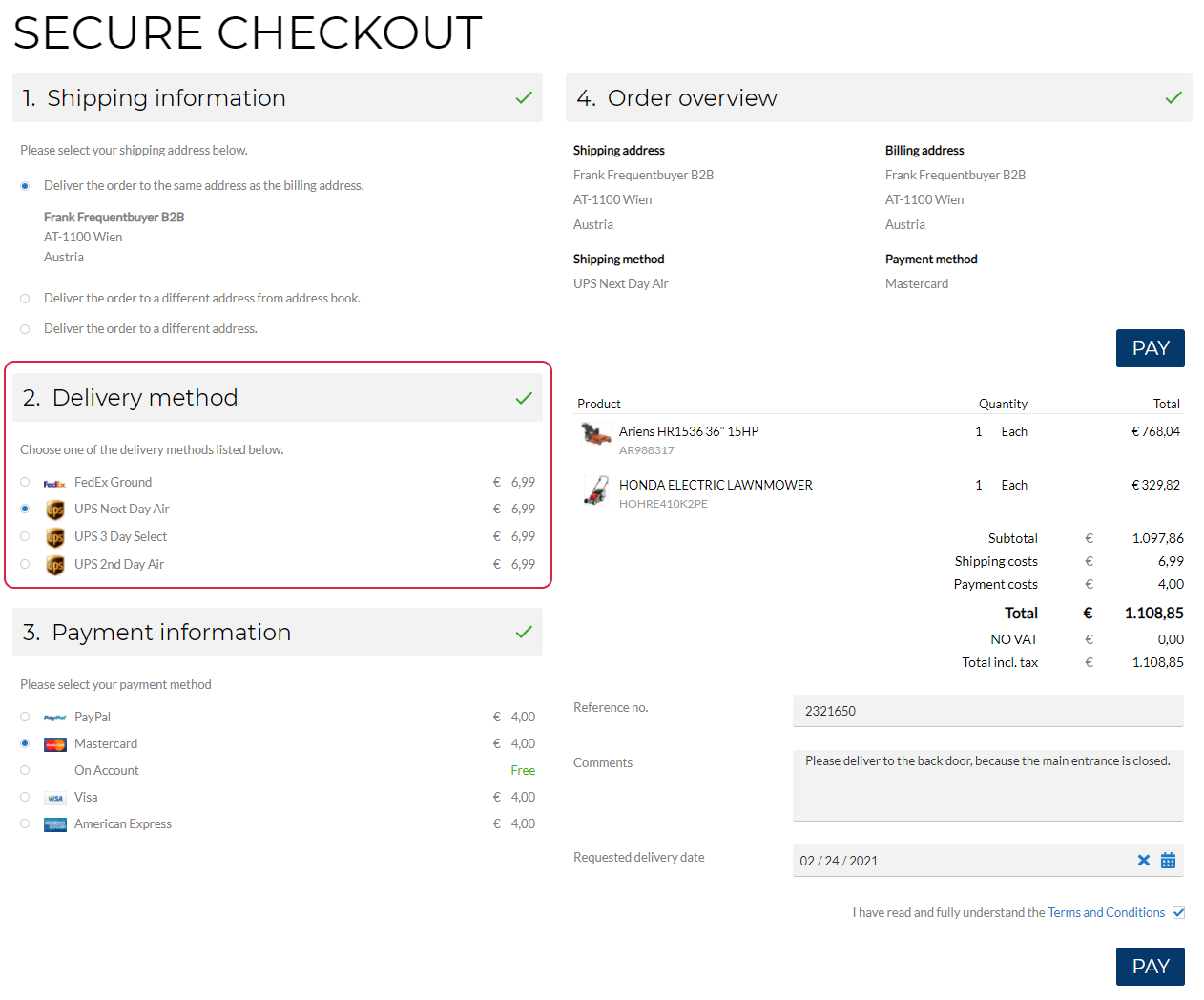Select PayPal payment method radio

coord(25,717)
